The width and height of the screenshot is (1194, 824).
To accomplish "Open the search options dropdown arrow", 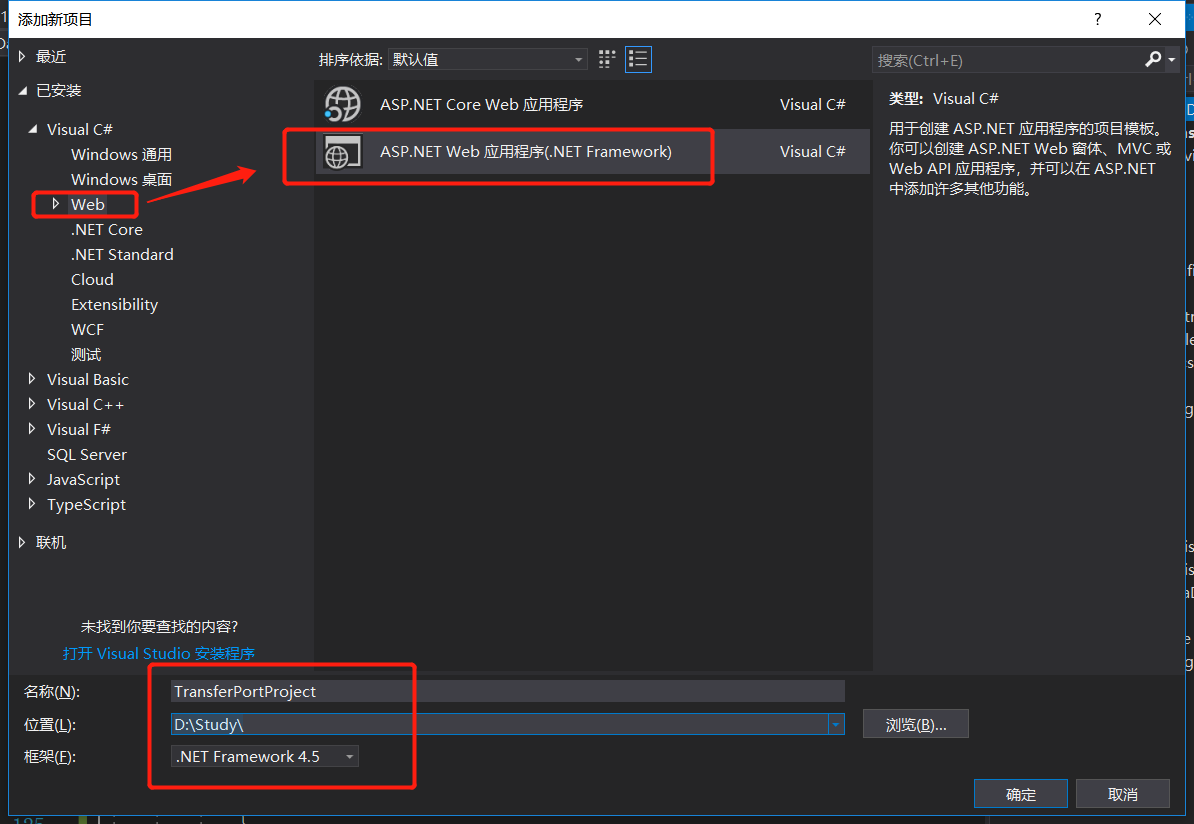I will click(x=1172, y=59).
